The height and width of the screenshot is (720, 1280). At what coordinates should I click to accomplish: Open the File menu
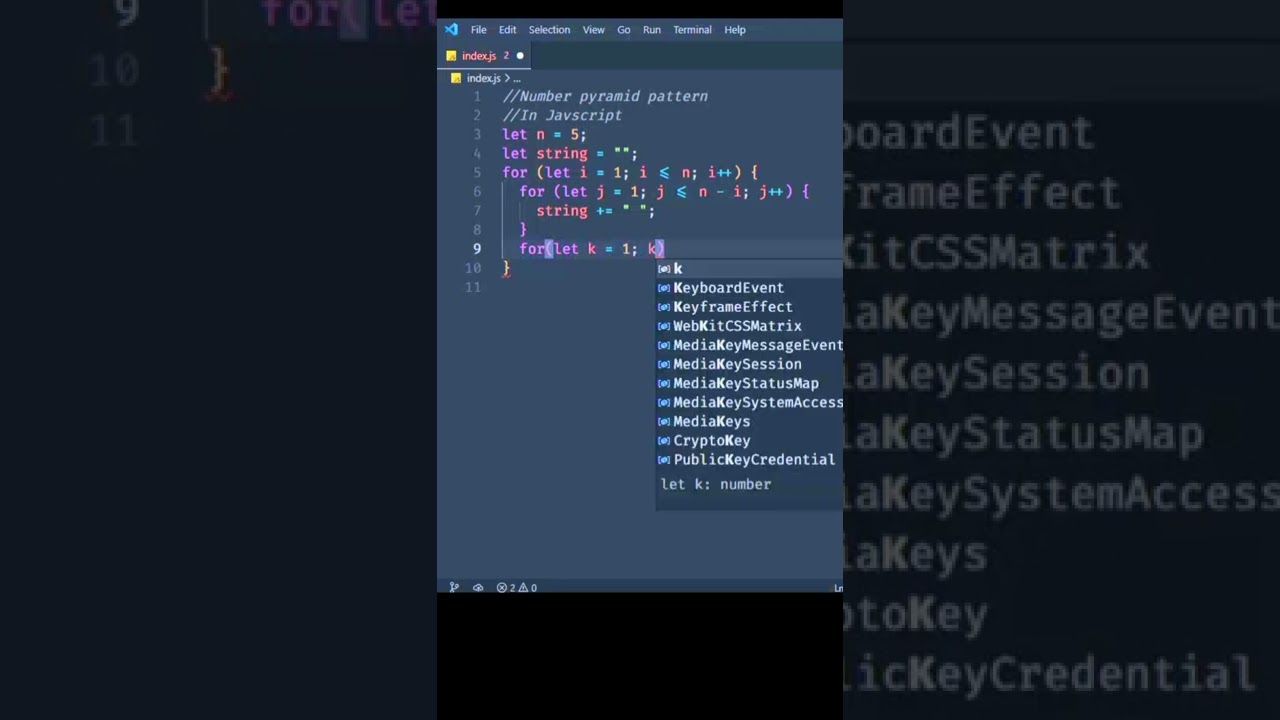point(479,30)
